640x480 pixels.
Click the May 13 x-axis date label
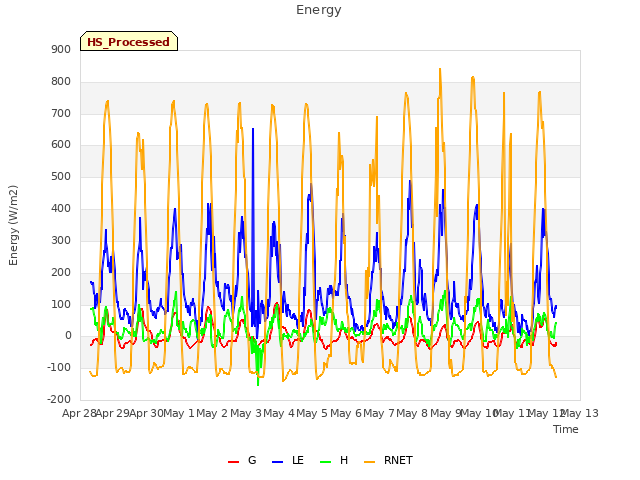[x=580, y=413]
